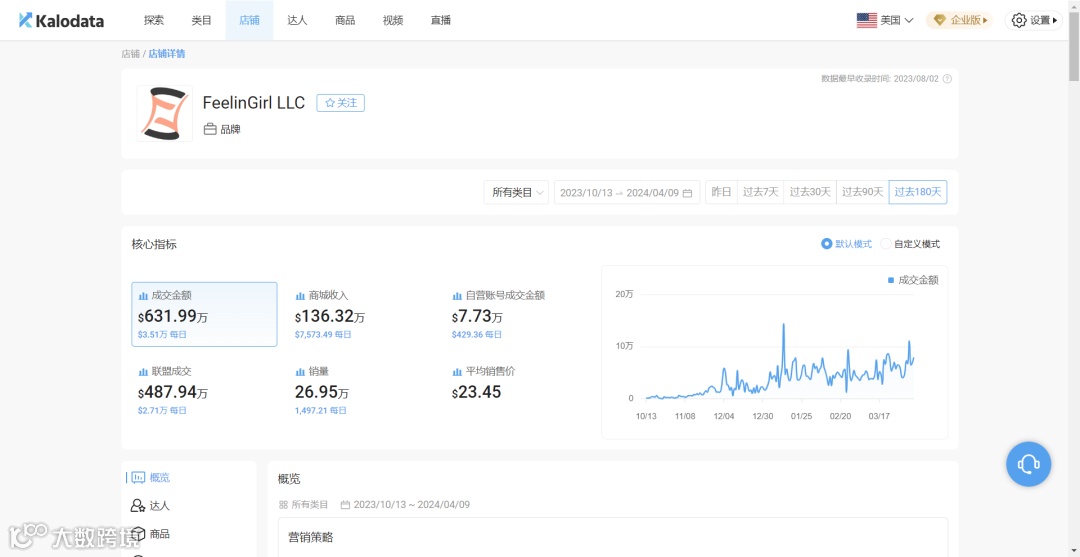Click the peak on the sales line chart

click(x=783, y=324)
